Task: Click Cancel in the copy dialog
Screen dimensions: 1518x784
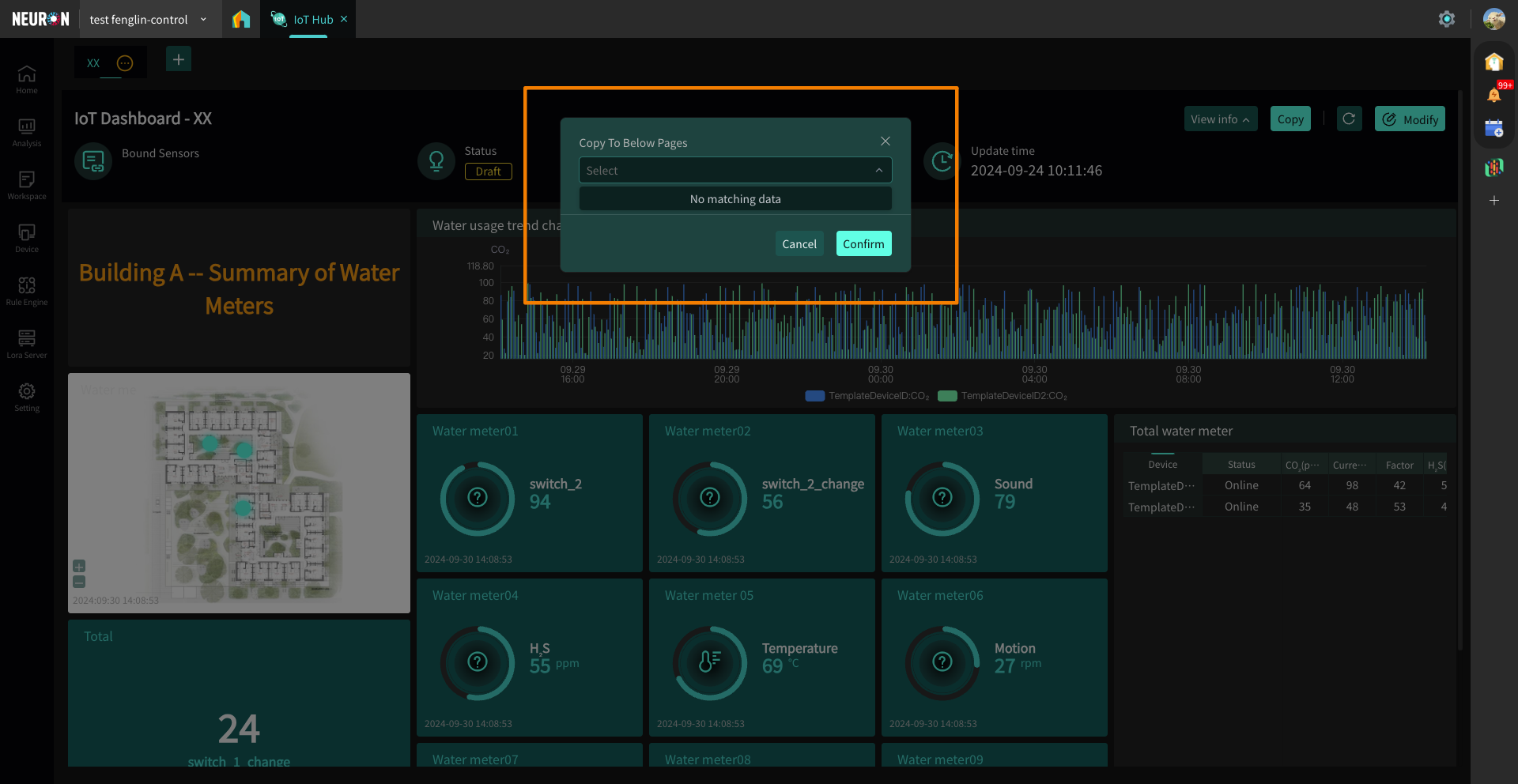Action: point(799,244)
